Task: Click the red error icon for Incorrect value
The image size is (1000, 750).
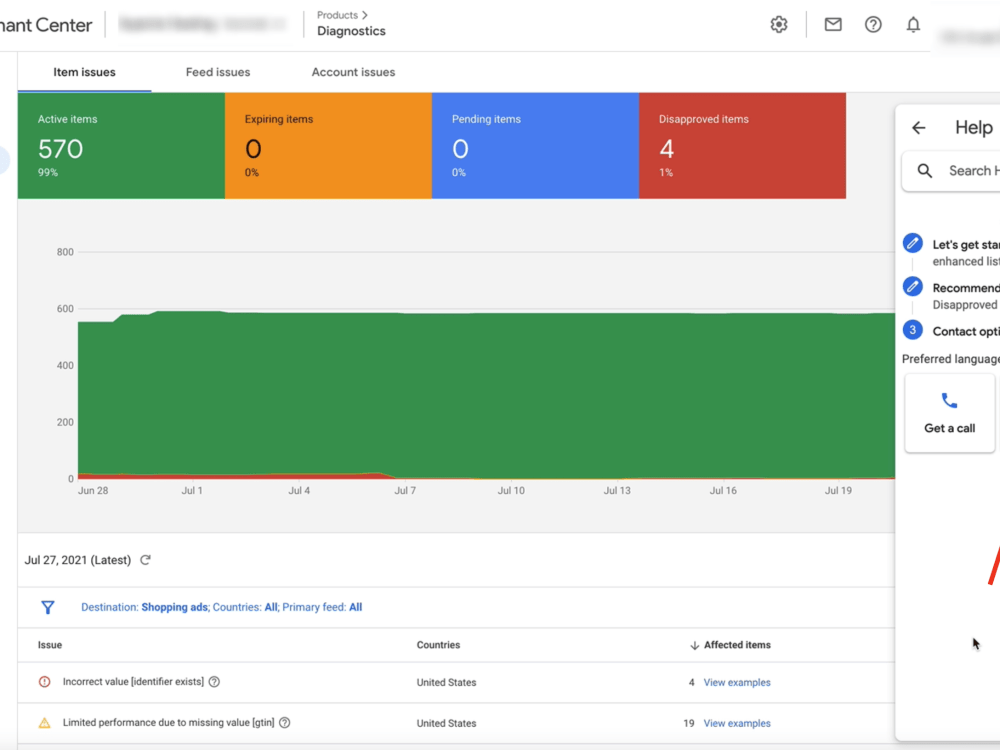Action: 45,682
